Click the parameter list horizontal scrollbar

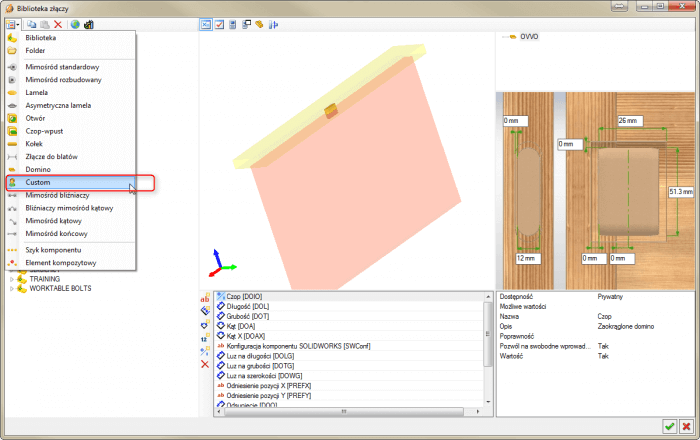click(x=344, y=411)
